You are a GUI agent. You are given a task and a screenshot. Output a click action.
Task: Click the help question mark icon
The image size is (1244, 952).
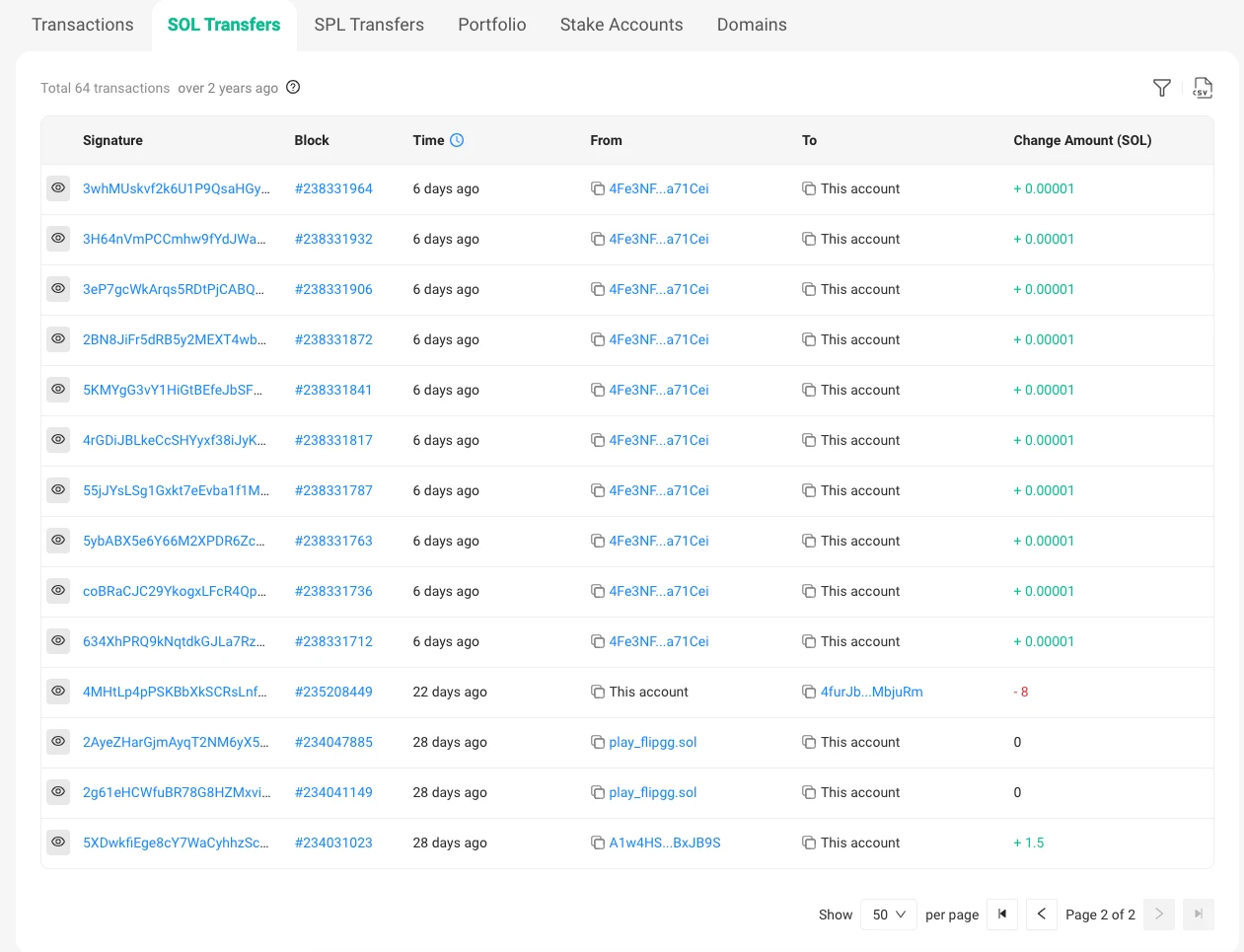[x=293, y=88]
